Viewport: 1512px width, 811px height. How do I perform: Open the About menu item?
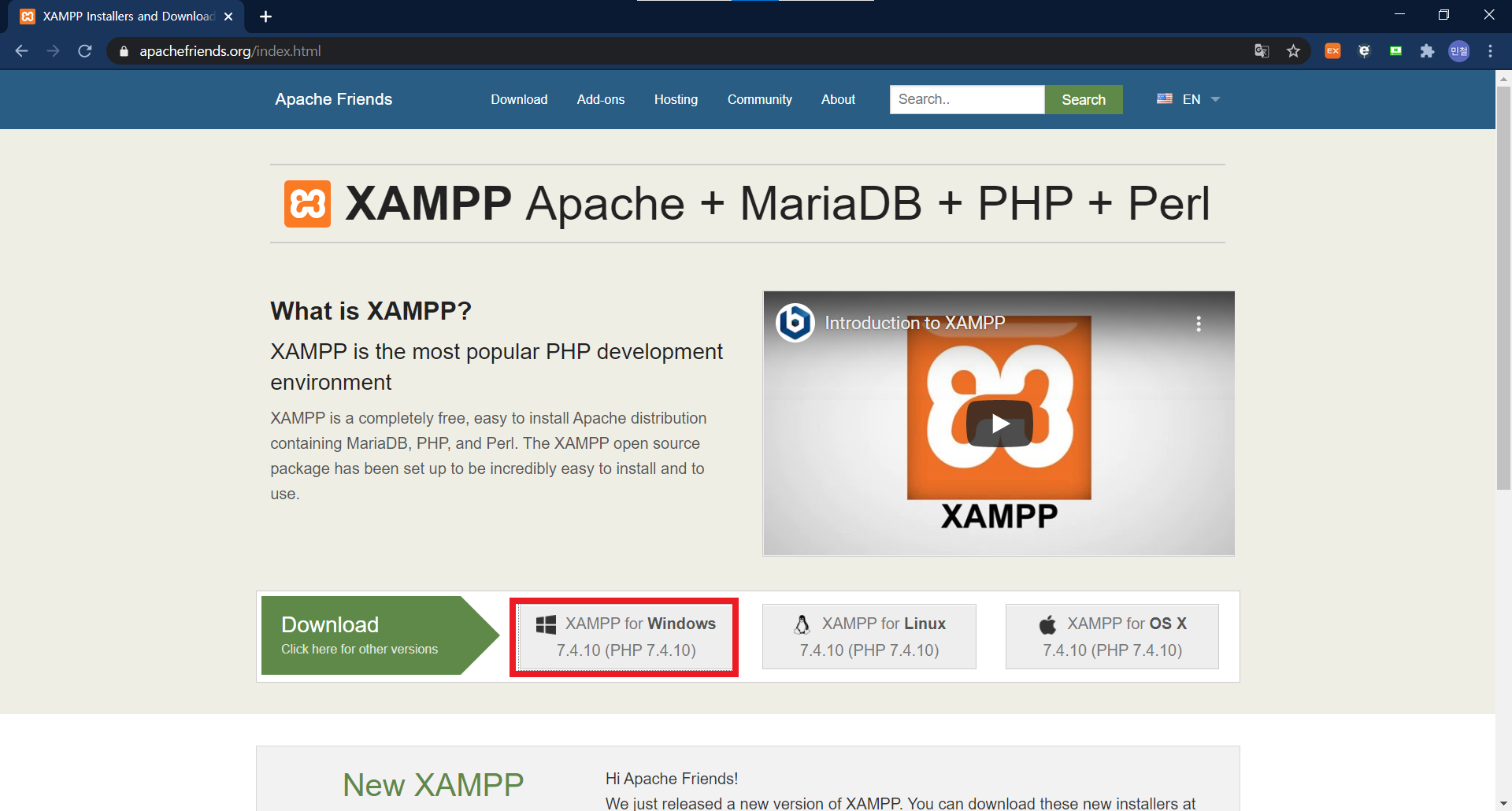tap(838, 99)
